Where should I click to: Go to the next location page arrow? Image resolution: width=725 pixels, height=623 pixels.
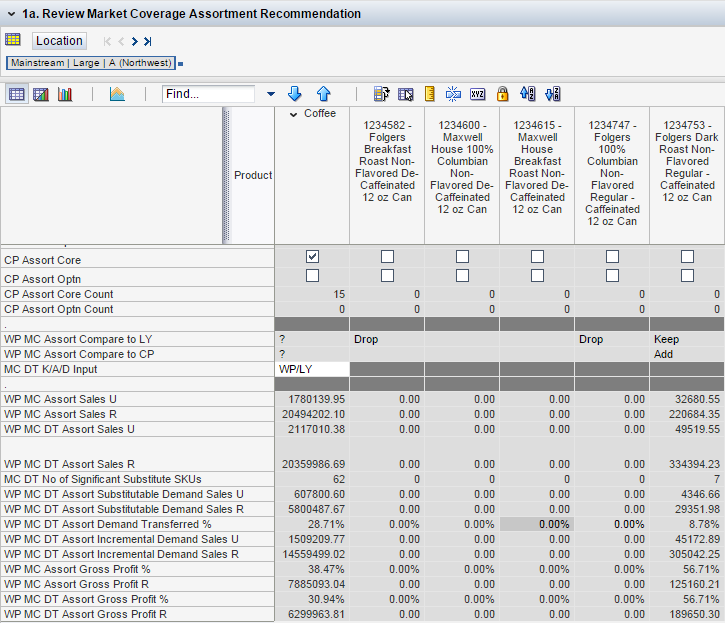pos(134,41)
